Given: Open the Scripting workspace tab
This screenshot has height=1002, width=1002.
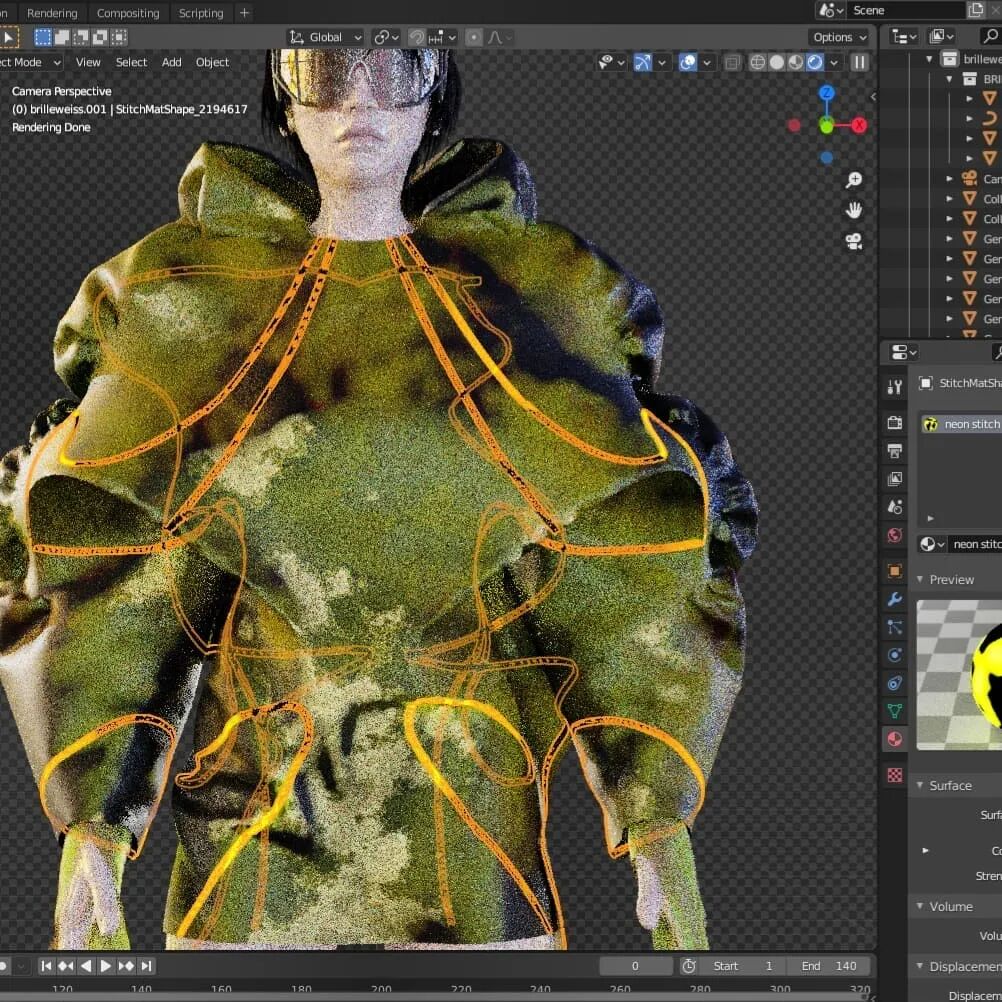Looking at the screenshot, I should tap(201, 13).
